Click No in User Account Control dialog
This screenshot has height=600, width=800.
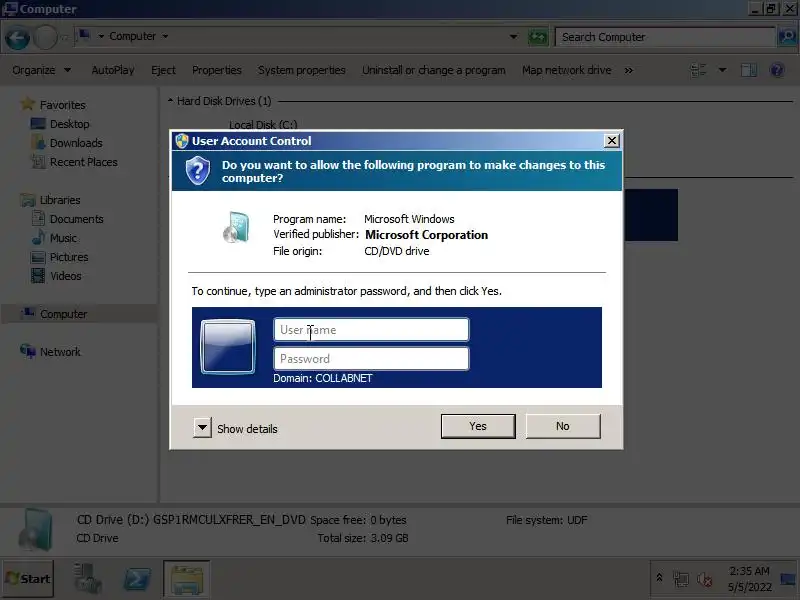tap(563, 426)
